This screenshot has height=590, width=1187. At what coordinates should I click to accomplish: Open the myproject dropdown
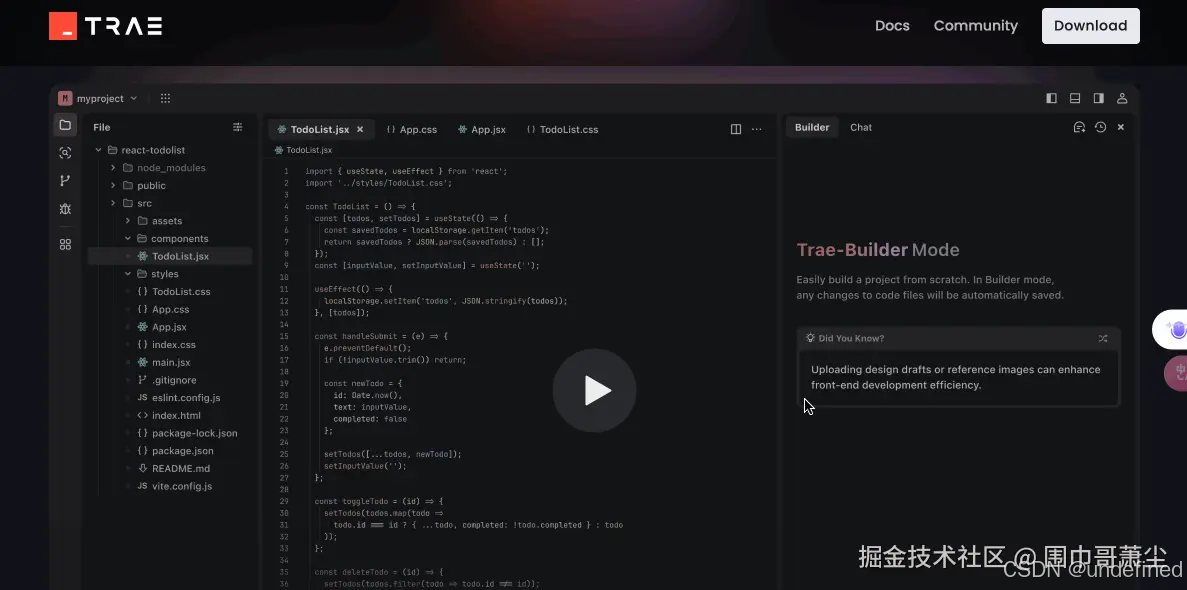98,98
